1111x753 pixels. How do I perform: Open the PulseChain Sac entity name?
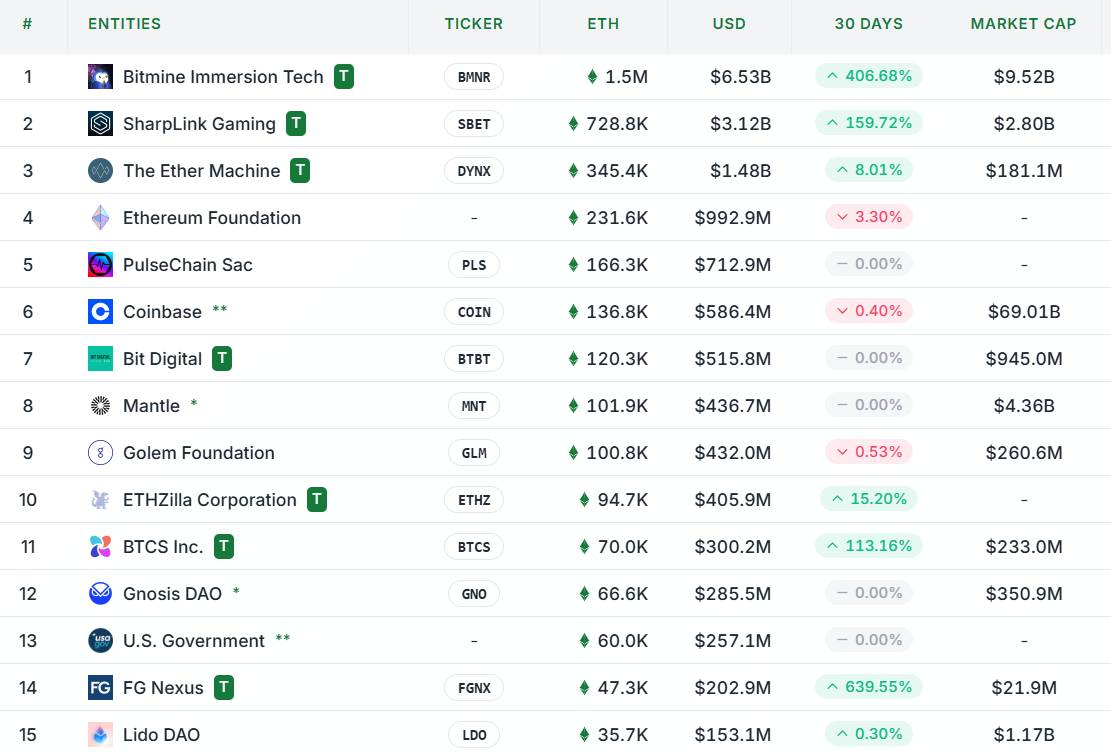[x=188, y=265]
